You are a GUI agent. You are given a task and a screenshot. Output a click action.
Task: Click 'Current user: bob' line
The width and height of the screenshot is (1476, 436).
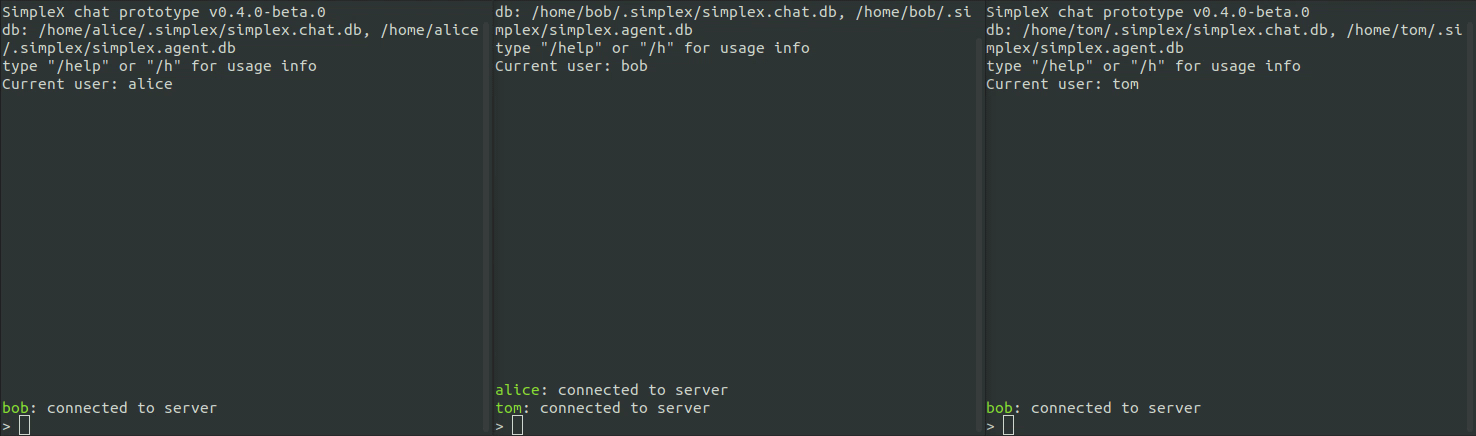point(571,66)
